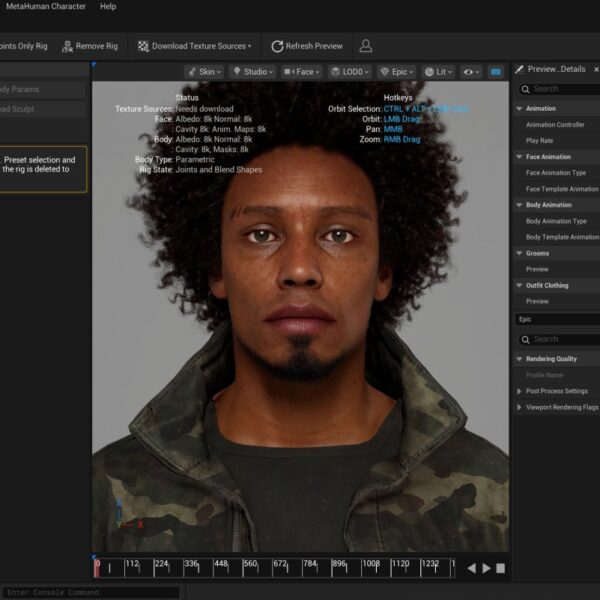
Task: Select the Face Template Animation row
Action: [x=557, y=189]
